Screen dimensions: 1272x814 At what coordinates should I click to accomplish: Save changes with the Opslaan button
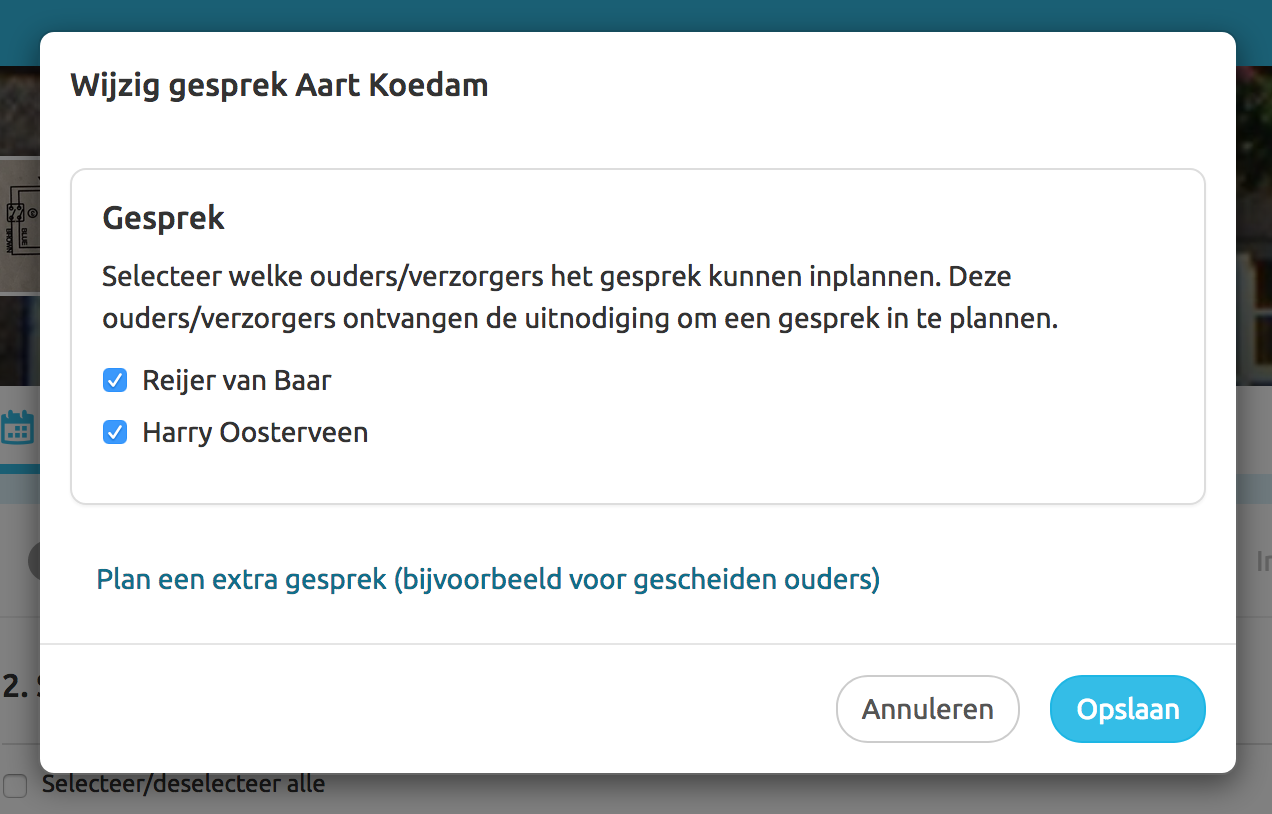1127,709
